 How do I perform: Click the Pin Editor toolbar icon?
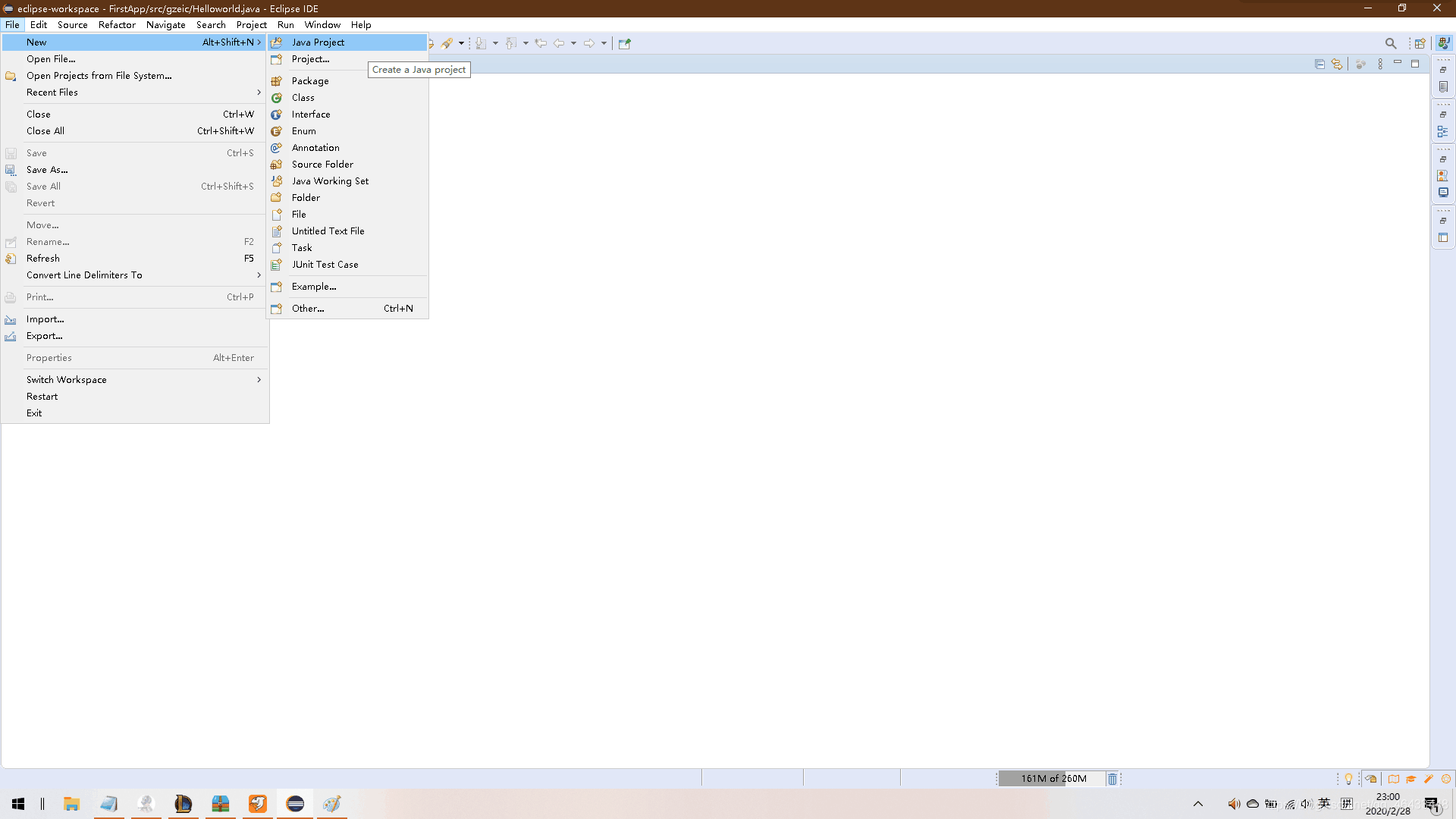tap(624, 43)
